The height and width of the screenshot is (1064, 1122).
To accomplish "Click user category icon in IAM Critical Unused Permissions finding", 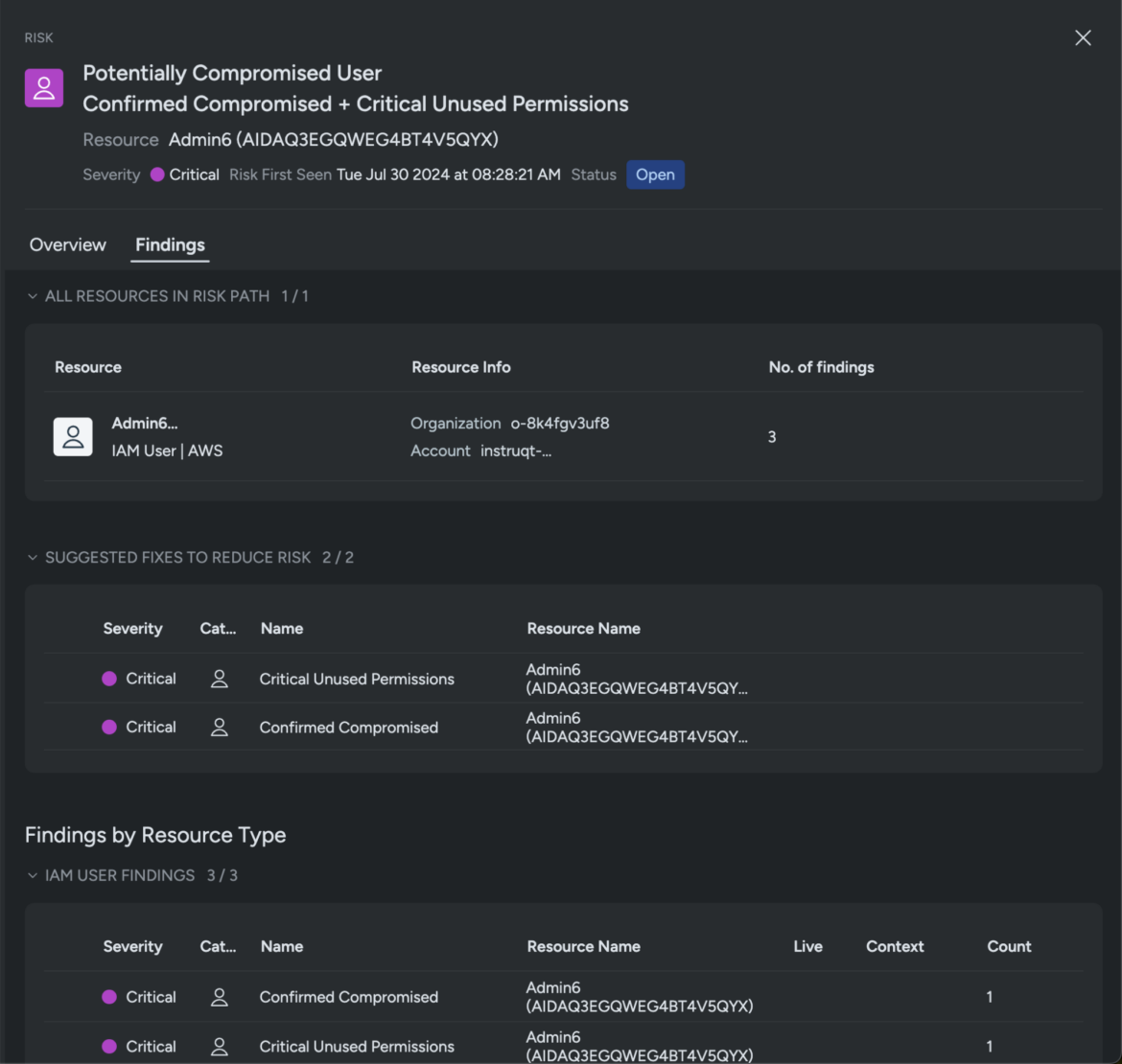I will coord(220,1046).
